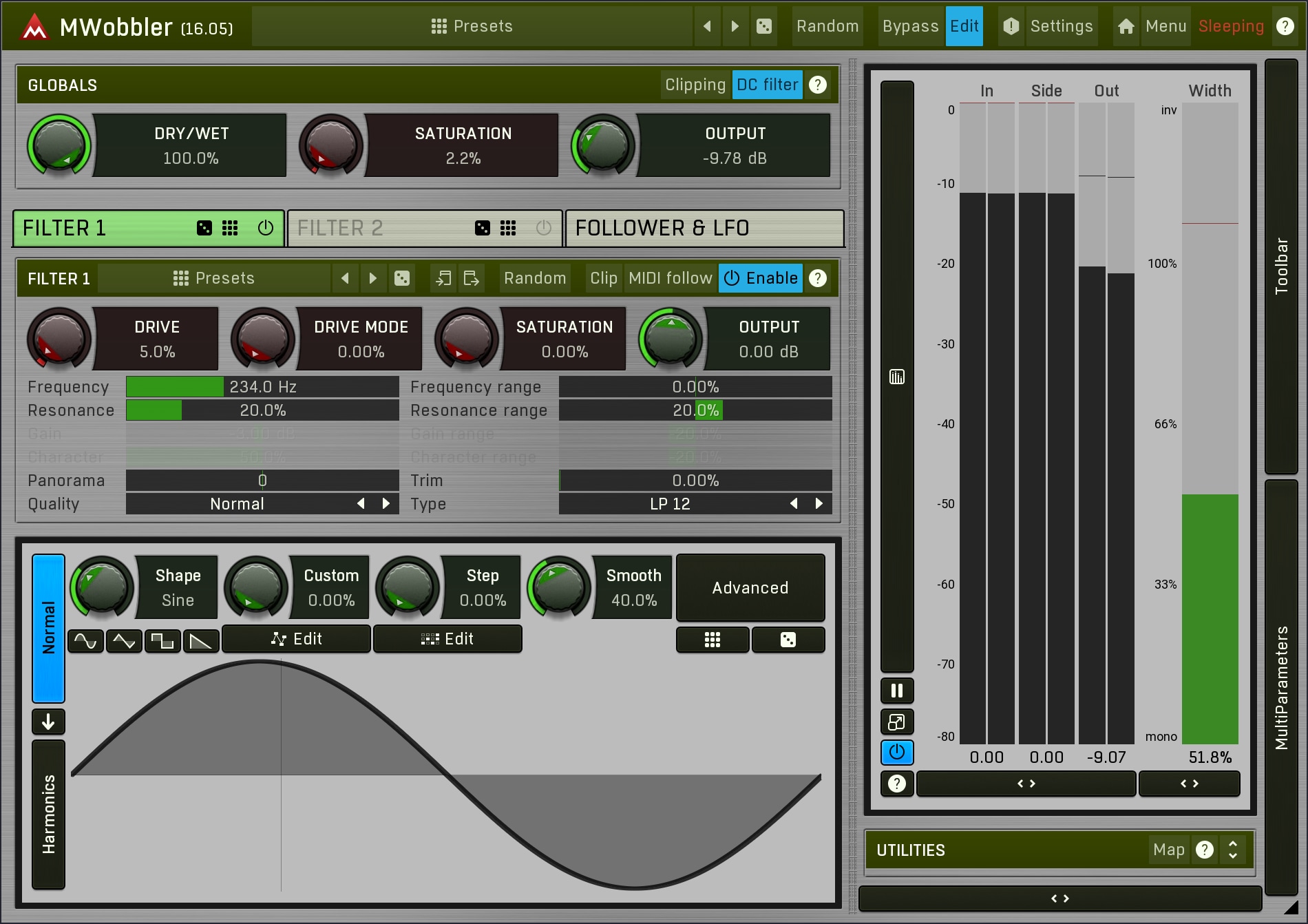The image size is (1308, 924).
Task: Randomize LFO shape with dice button
Action: (x=788, y=640)
